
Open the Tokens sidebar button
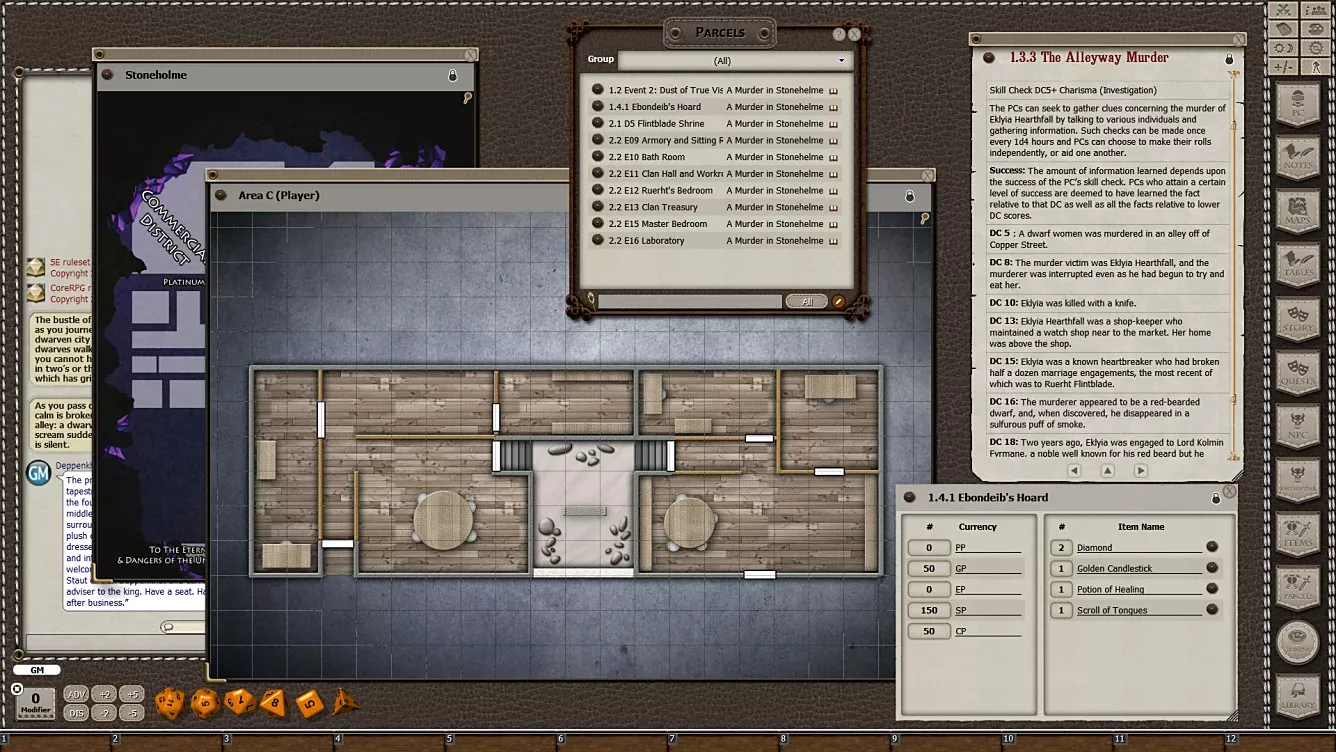click(1298, 643)
